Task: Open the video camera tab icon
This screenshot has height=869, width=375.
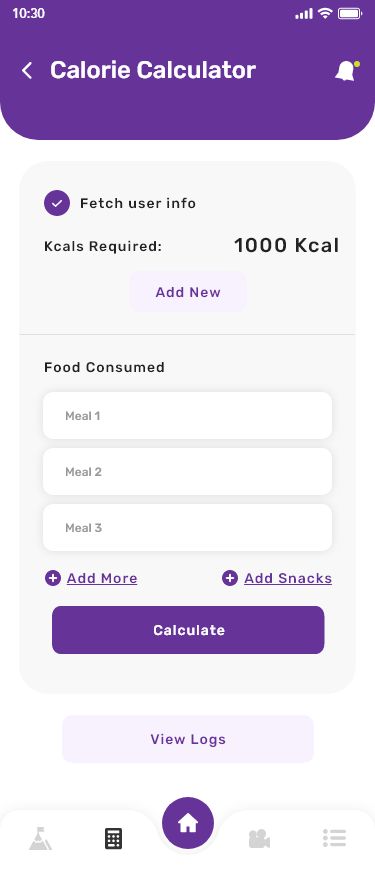Action: click(x=259, y=839)
